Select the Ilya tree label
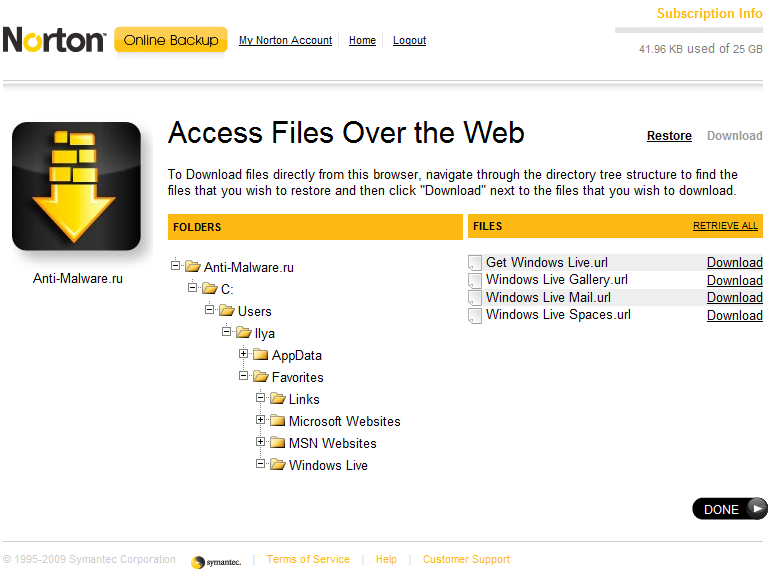 [265, 334]
